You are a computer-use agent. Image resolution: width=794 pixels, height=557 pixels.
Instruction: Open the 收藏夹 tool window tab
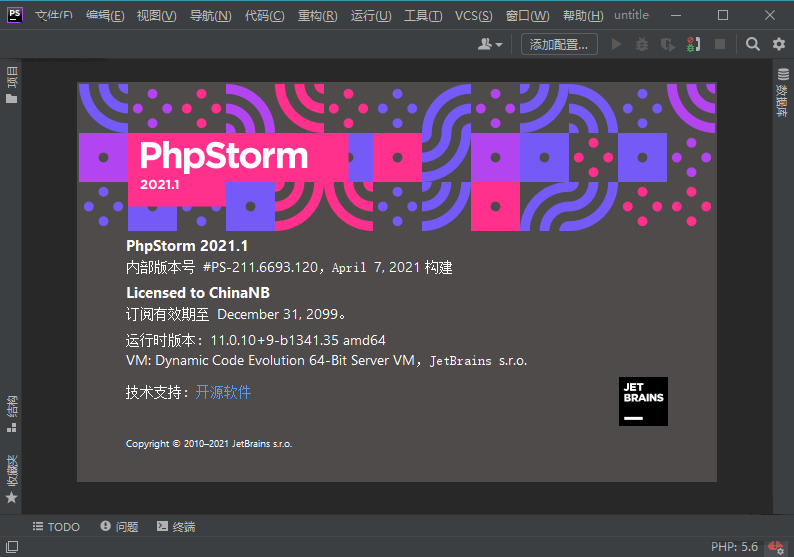(x=12, y=479)
